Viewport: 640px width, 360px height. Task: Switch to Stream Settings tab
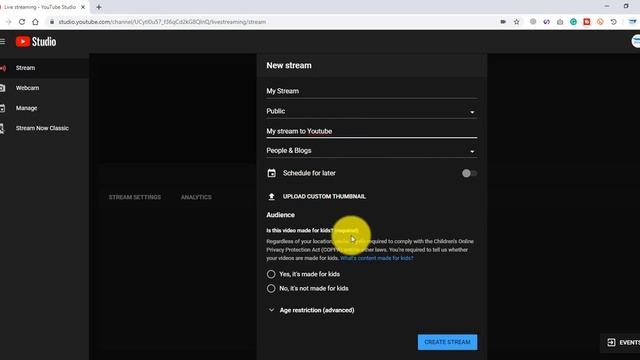(135, 197)
